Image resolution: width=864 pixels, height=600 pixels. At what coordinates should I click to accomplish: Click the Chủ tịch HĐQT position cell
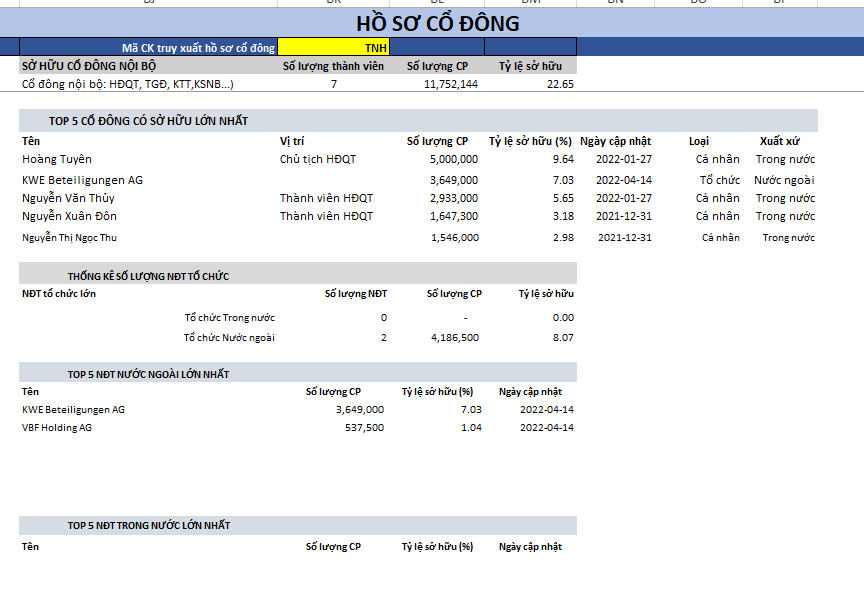point(318,159)
